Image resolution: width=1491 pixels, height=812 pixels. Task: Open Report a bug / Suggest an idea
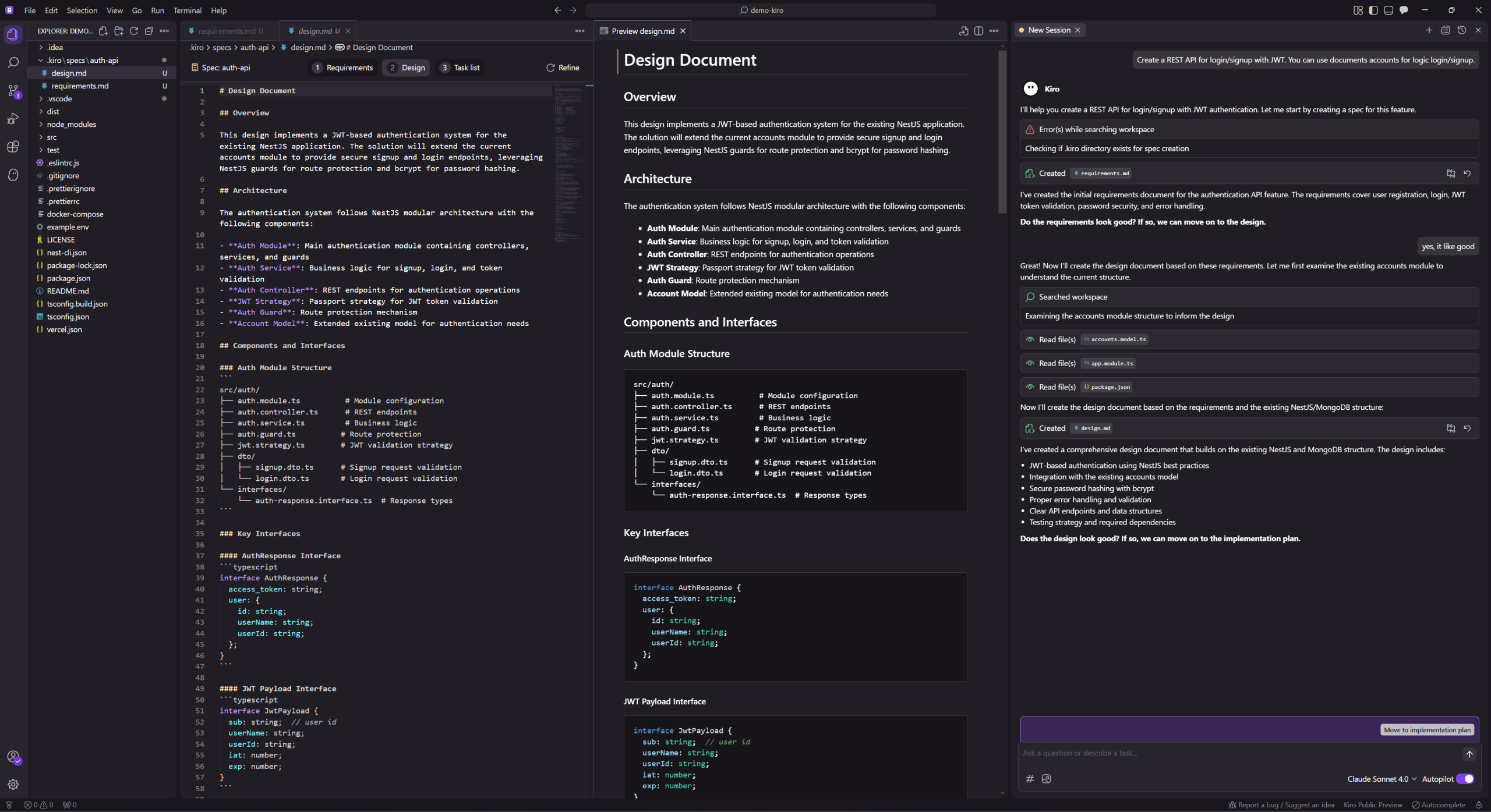click(x=1281, y=805)
